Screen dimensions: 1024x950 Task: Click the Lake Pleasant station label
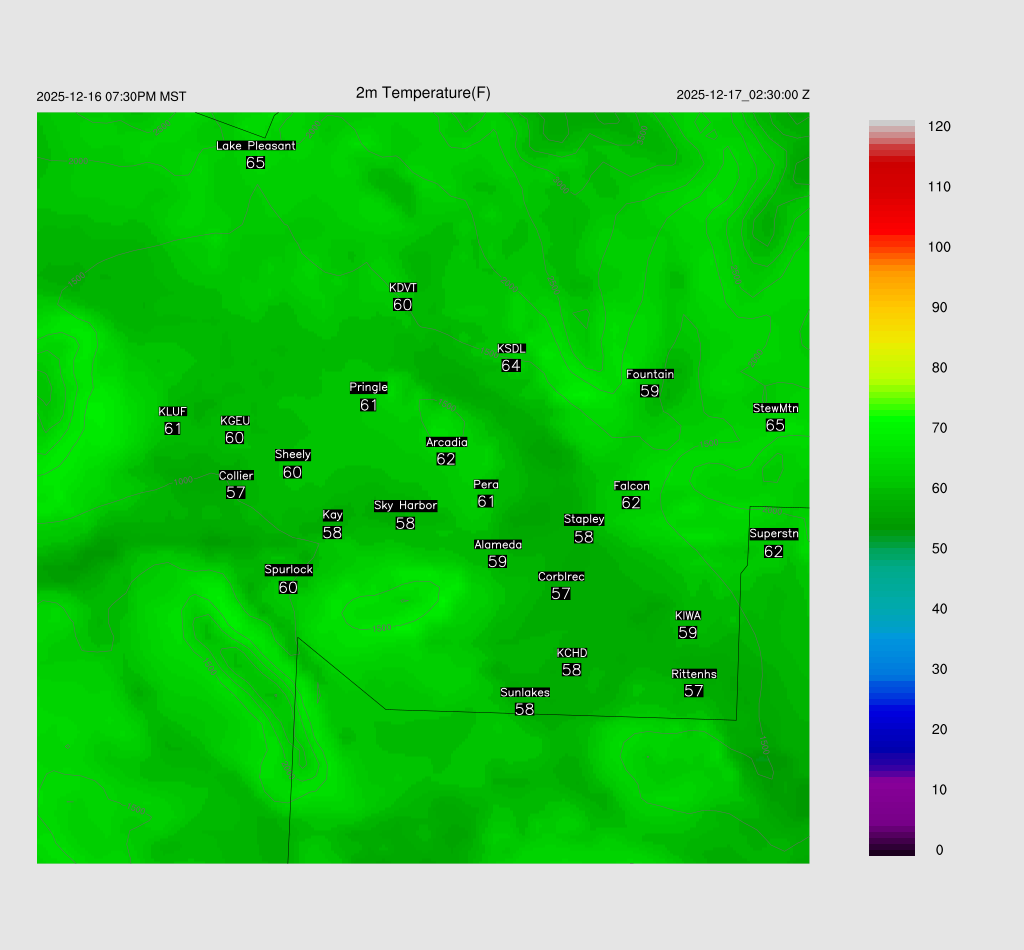(x=256, y=146)
